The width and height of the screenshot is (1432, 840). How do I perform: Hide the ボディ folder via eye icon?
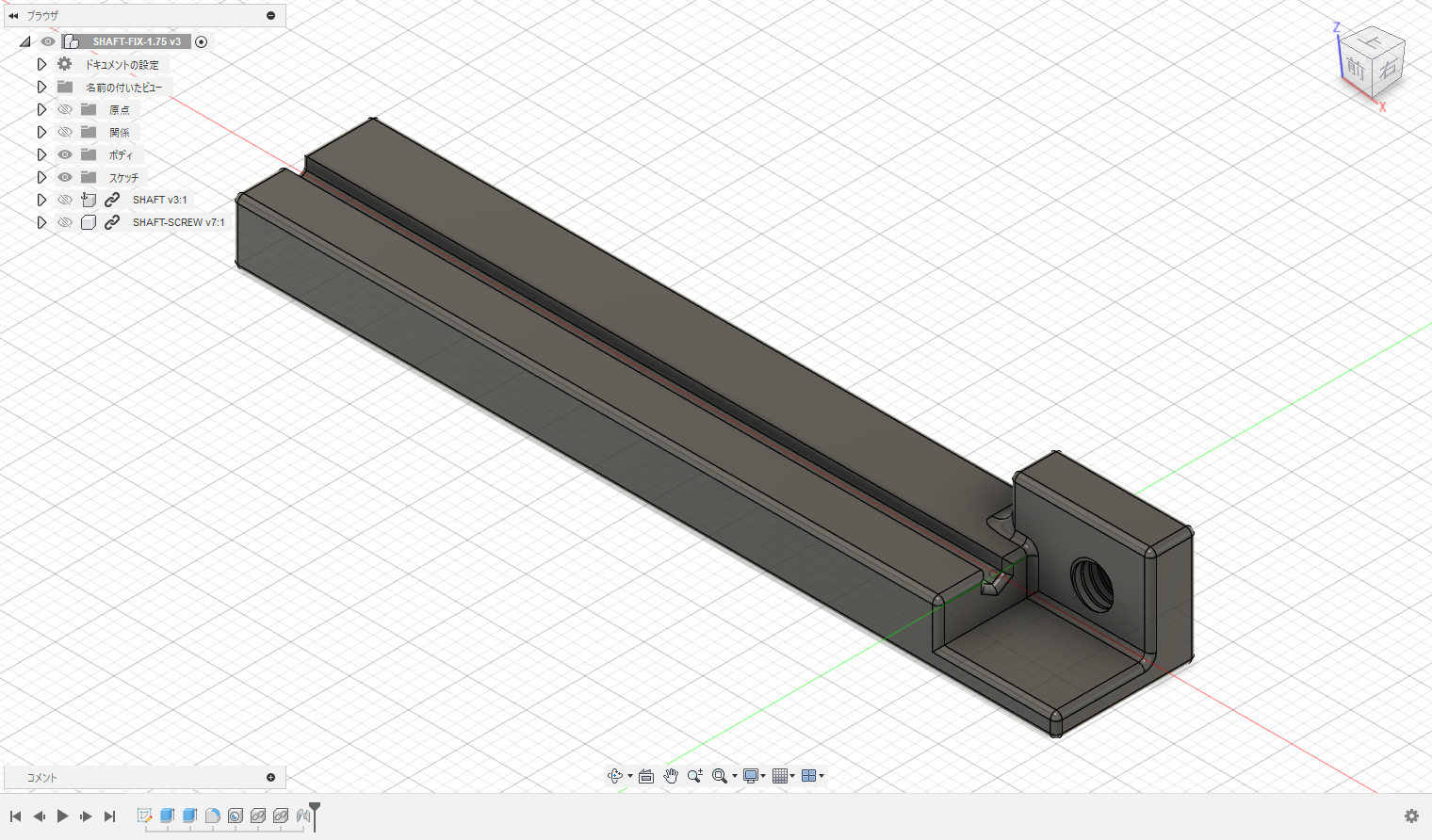point(65,154)
